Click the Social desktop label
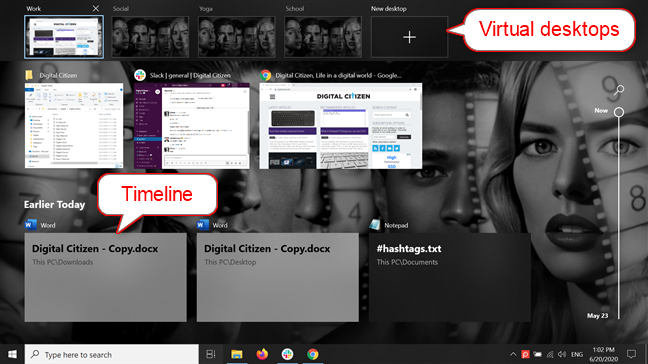This screenshot has height=364, width=648. [x=121, y=8]
